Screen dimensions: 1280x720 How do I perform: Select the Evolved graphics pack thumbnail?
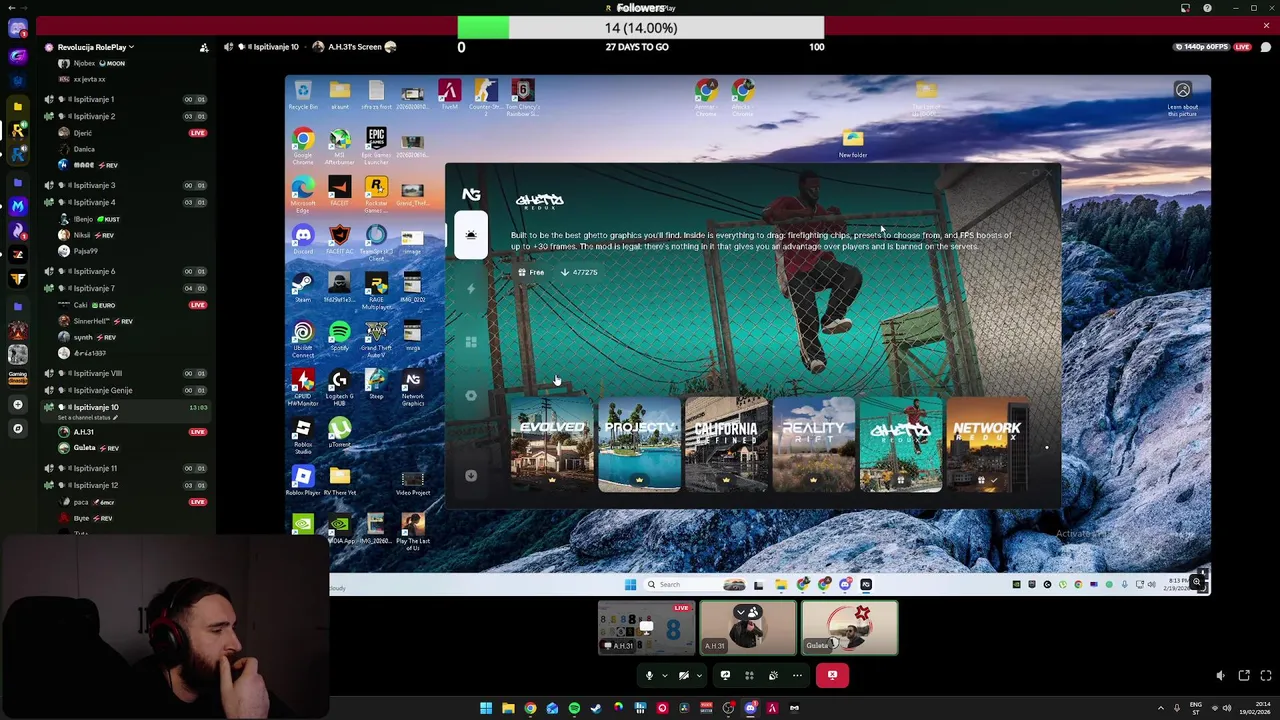(x=552, y=444)
